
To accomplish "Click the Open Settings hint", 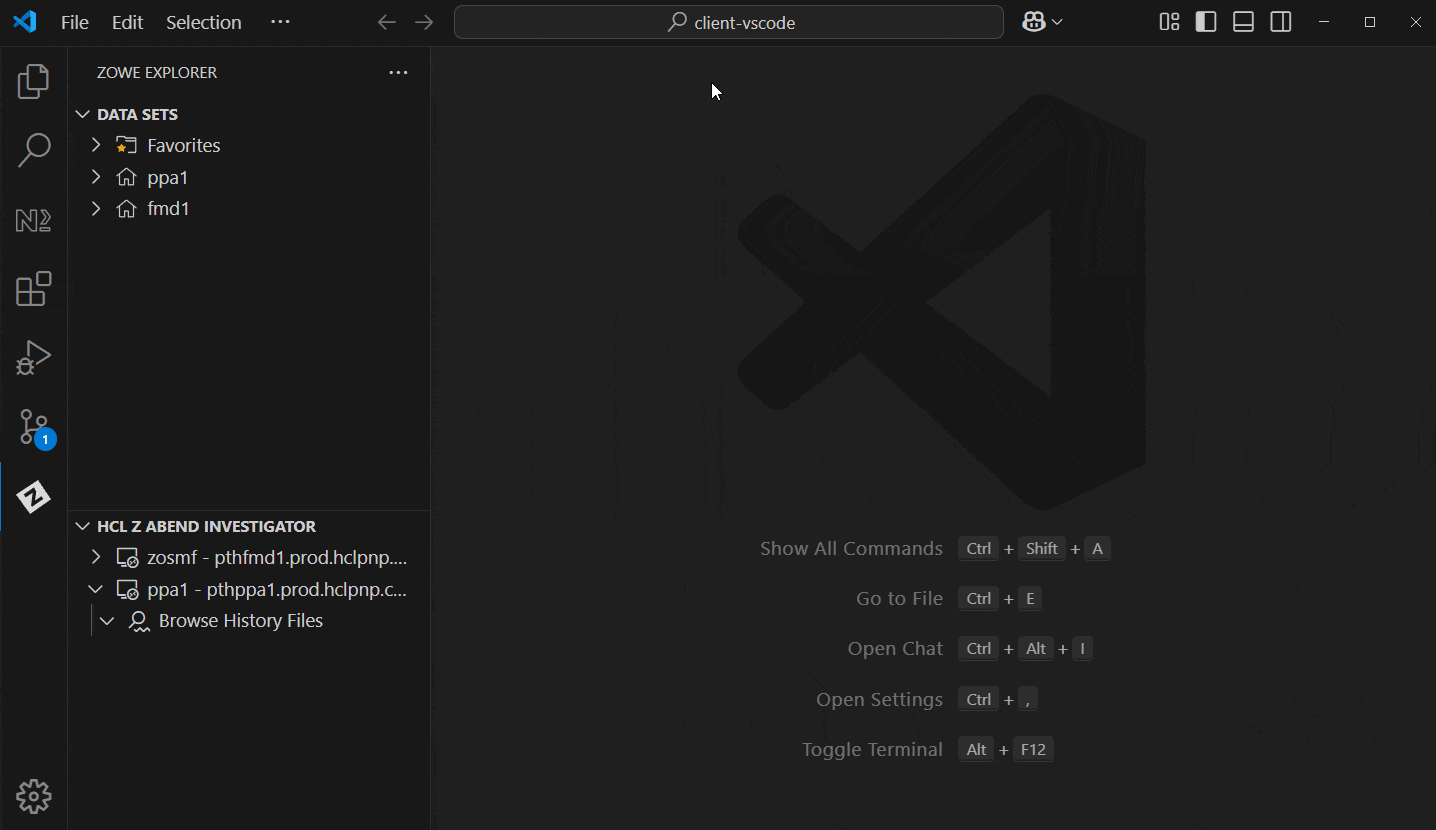I will tap(879, 699).
